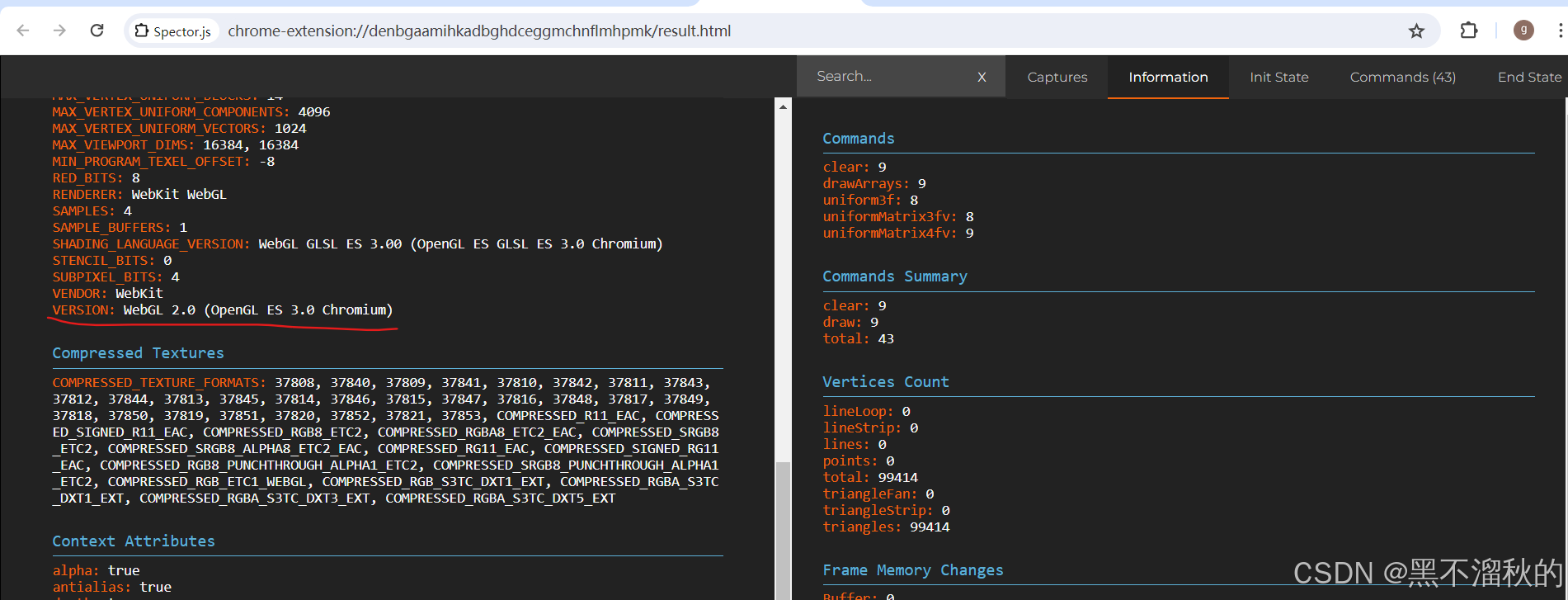Switch to the Captures tab

coord(1057,77)
